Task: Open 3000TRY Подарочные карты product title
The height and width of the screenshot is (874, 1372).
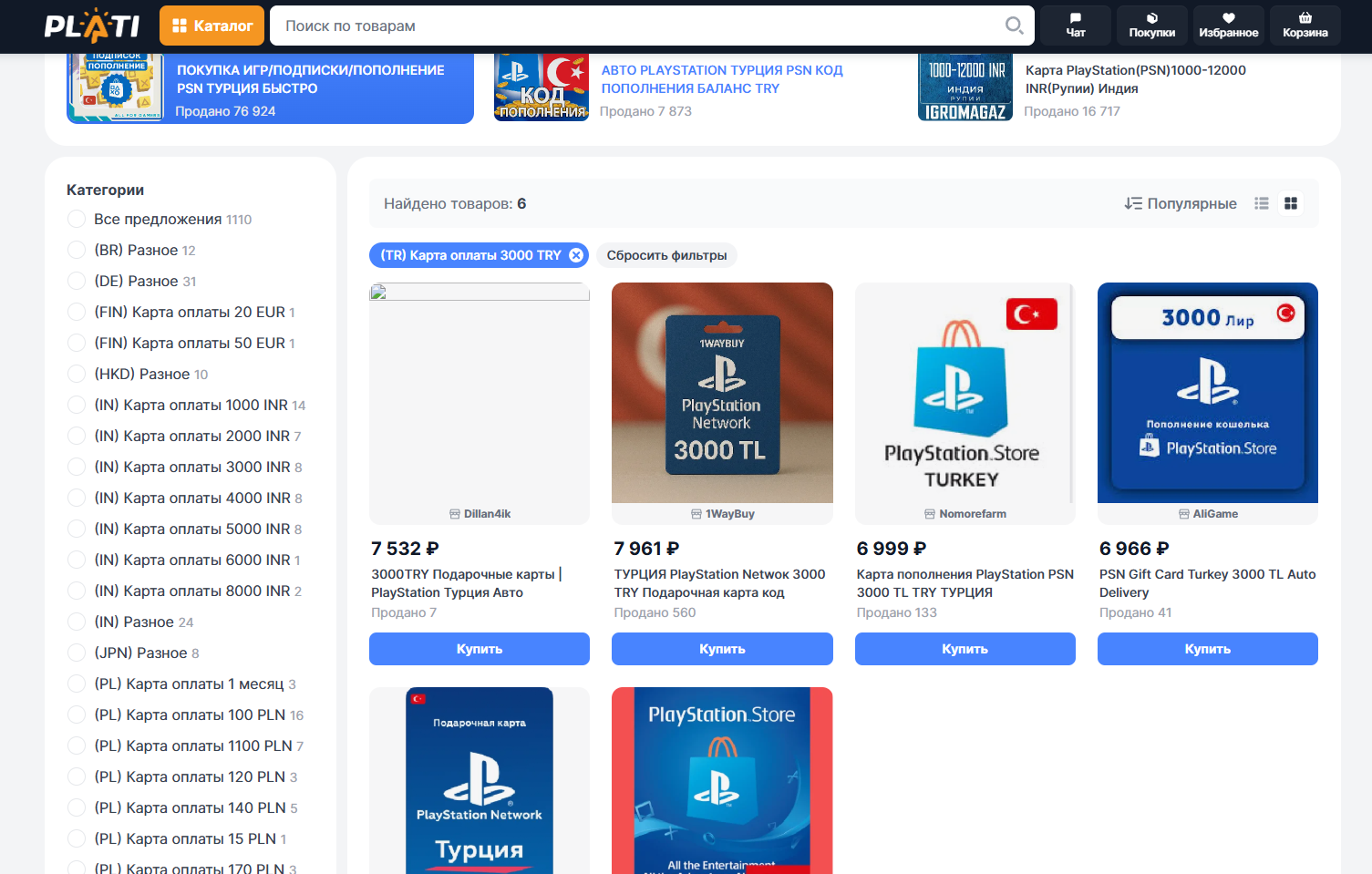Action: coord(467,583)
